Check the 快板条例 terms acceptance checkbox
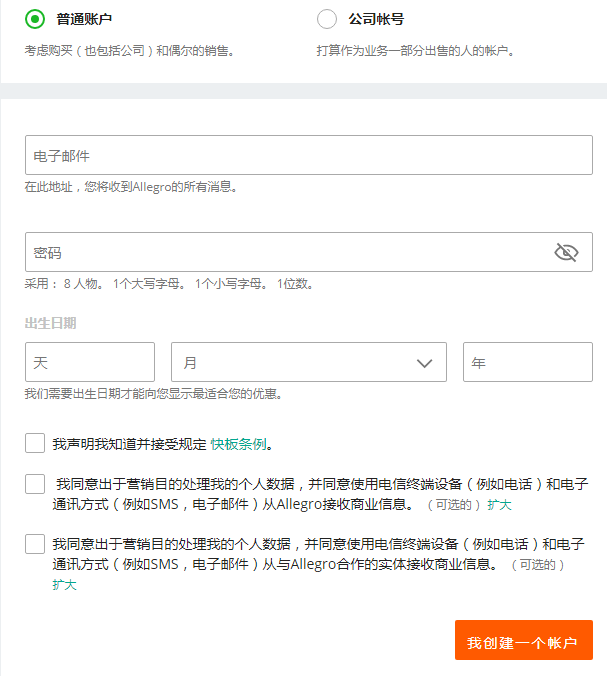This screenshot has height=676, width=607. coord(35,443)
